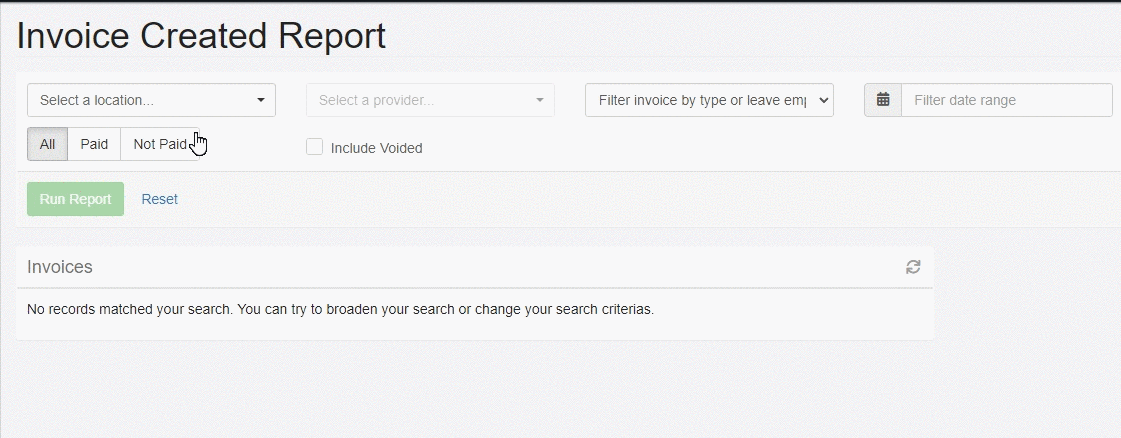This screenshot has height=438, width=1121.
Task: Tick the Include Voided checkbox
Action: pos(315,147)
